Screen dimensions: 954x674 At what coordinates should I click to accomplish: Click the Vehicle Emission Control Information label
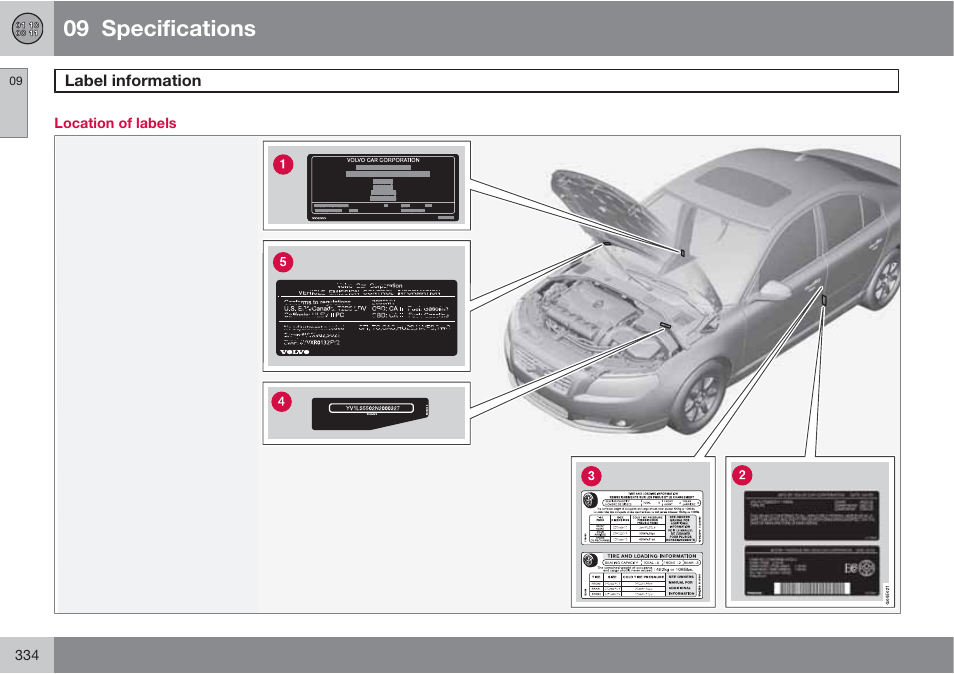click(x=366, y=318)
